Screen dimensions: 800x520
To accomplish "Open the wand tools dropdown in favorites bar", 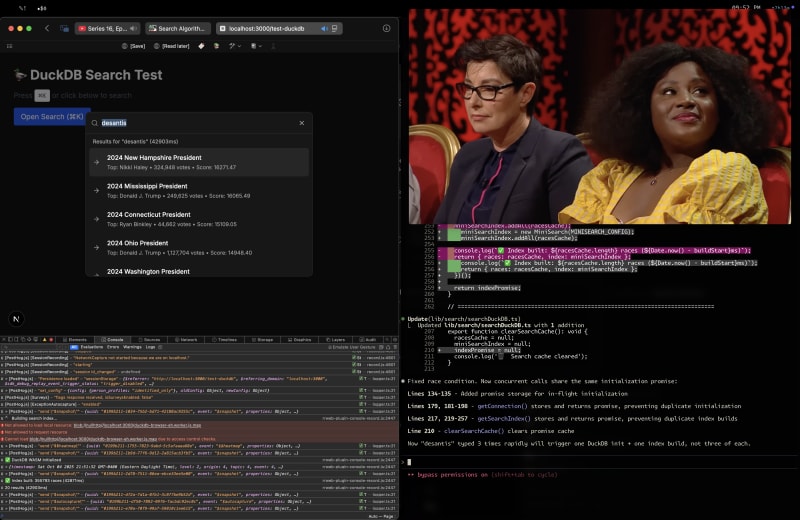I will coord(235,46).
